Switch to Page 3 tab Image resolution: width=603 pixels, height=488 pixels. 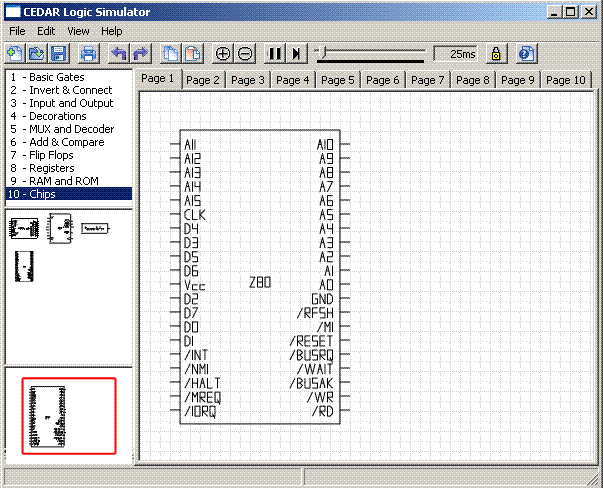pyautogui.click(x=248, y=80)
